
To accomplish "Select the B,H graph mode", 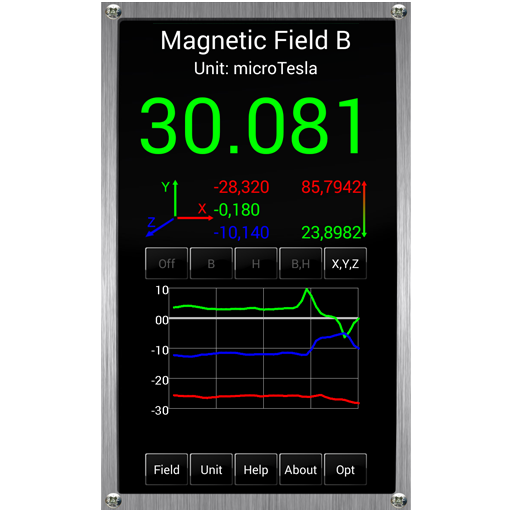I will click(x=300, y=263).
